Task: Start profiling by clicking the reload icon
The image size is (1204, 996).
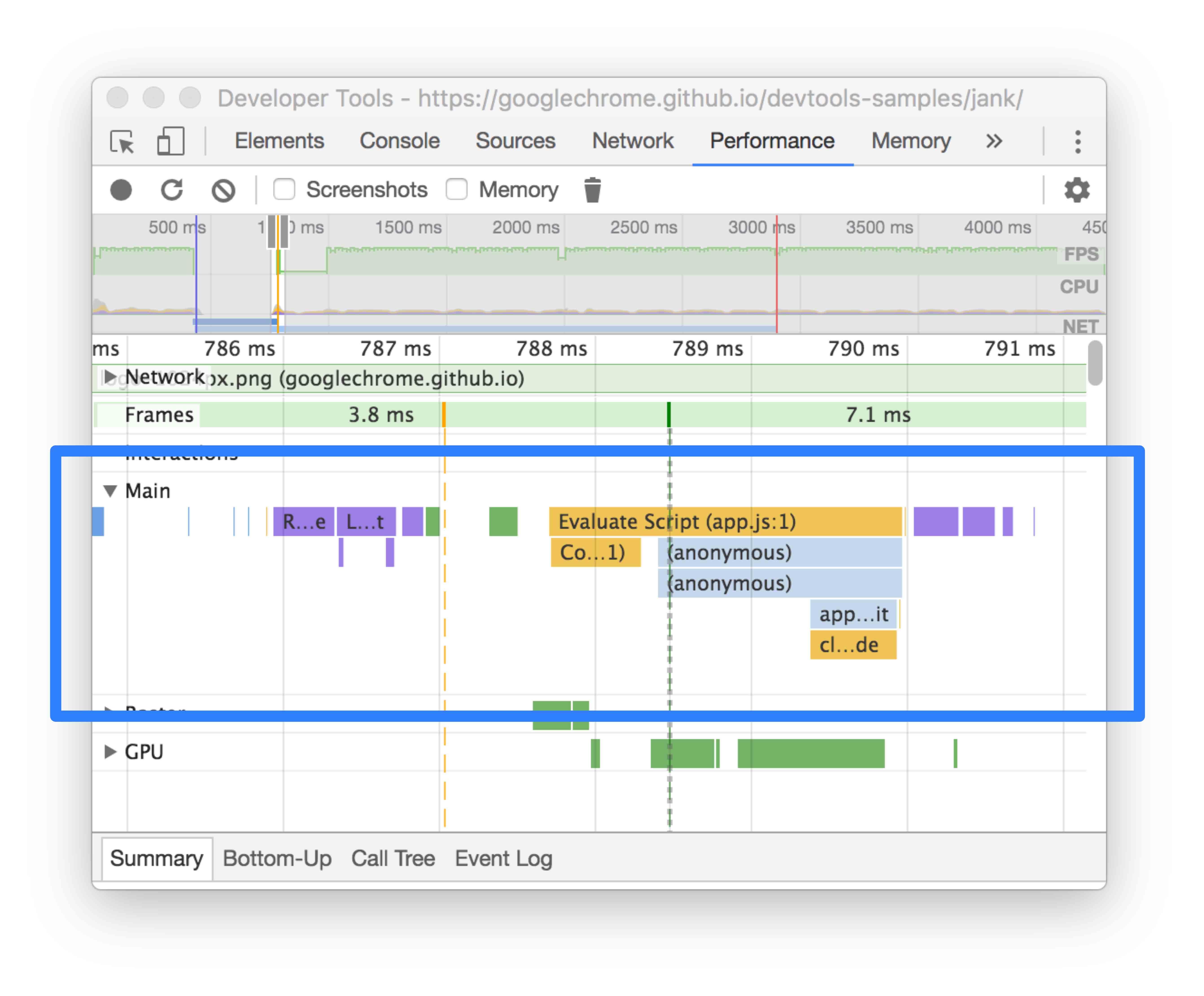Action: click(x=172, y=190)
